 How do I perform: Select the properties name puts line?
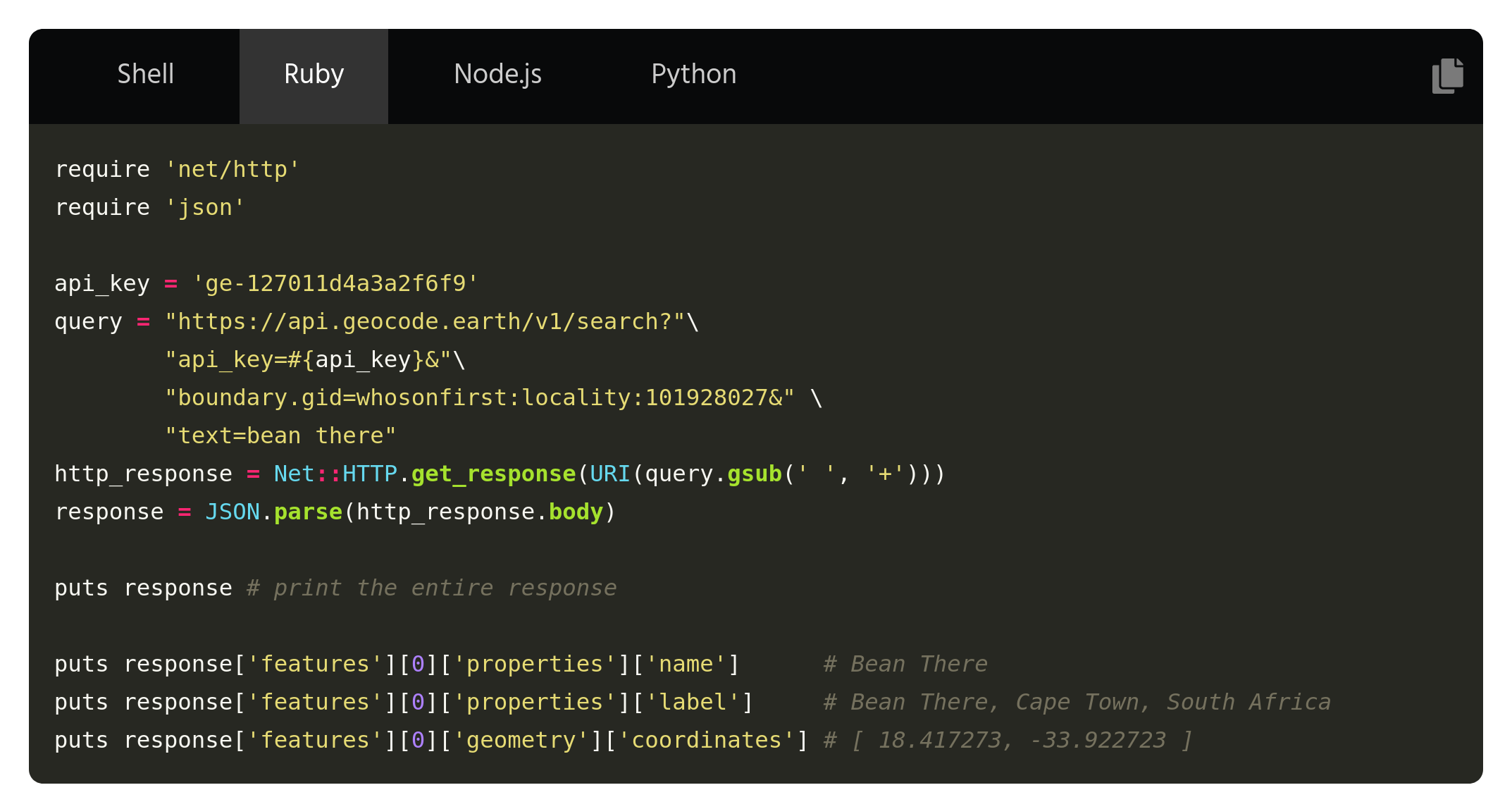pos(395,663)
